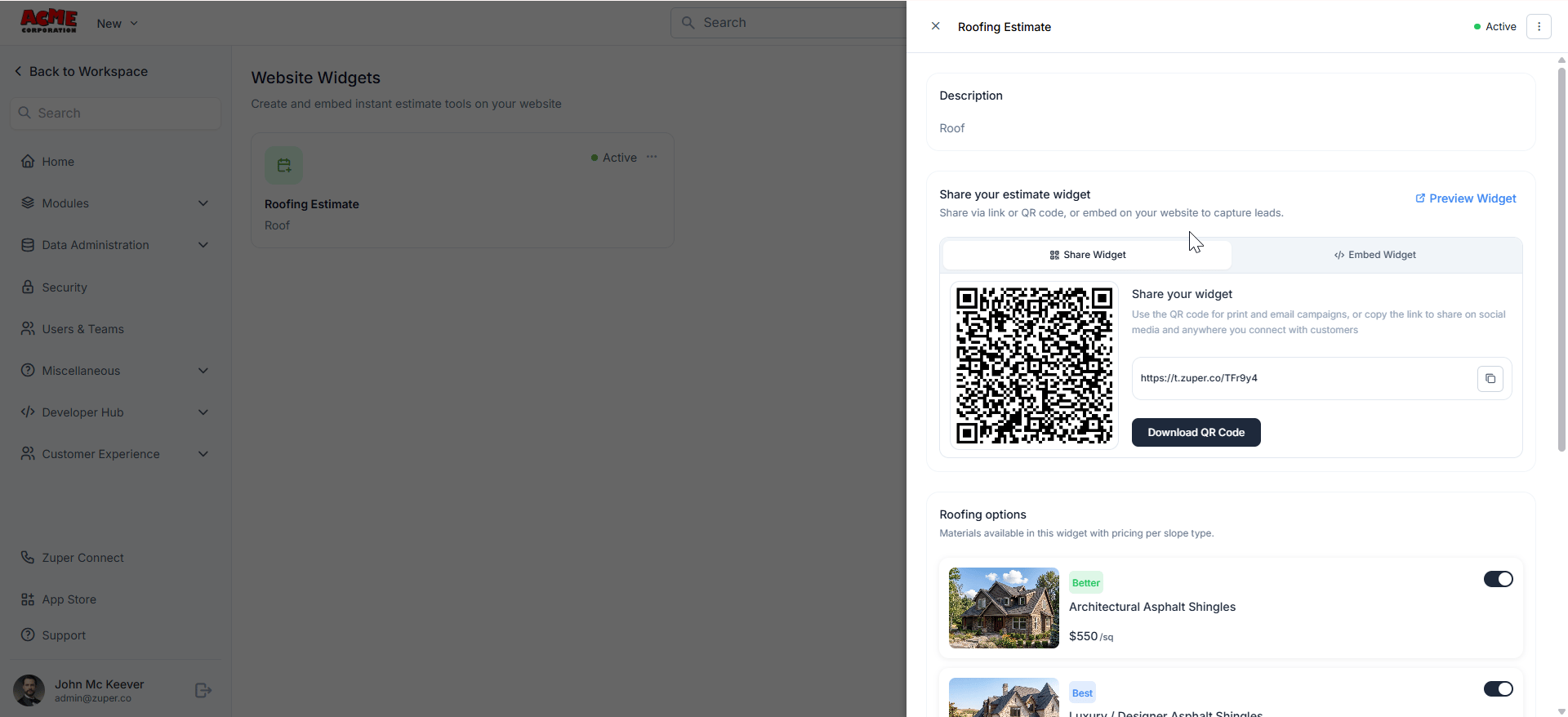Click the Users & Teams people icon

point(28,328)
